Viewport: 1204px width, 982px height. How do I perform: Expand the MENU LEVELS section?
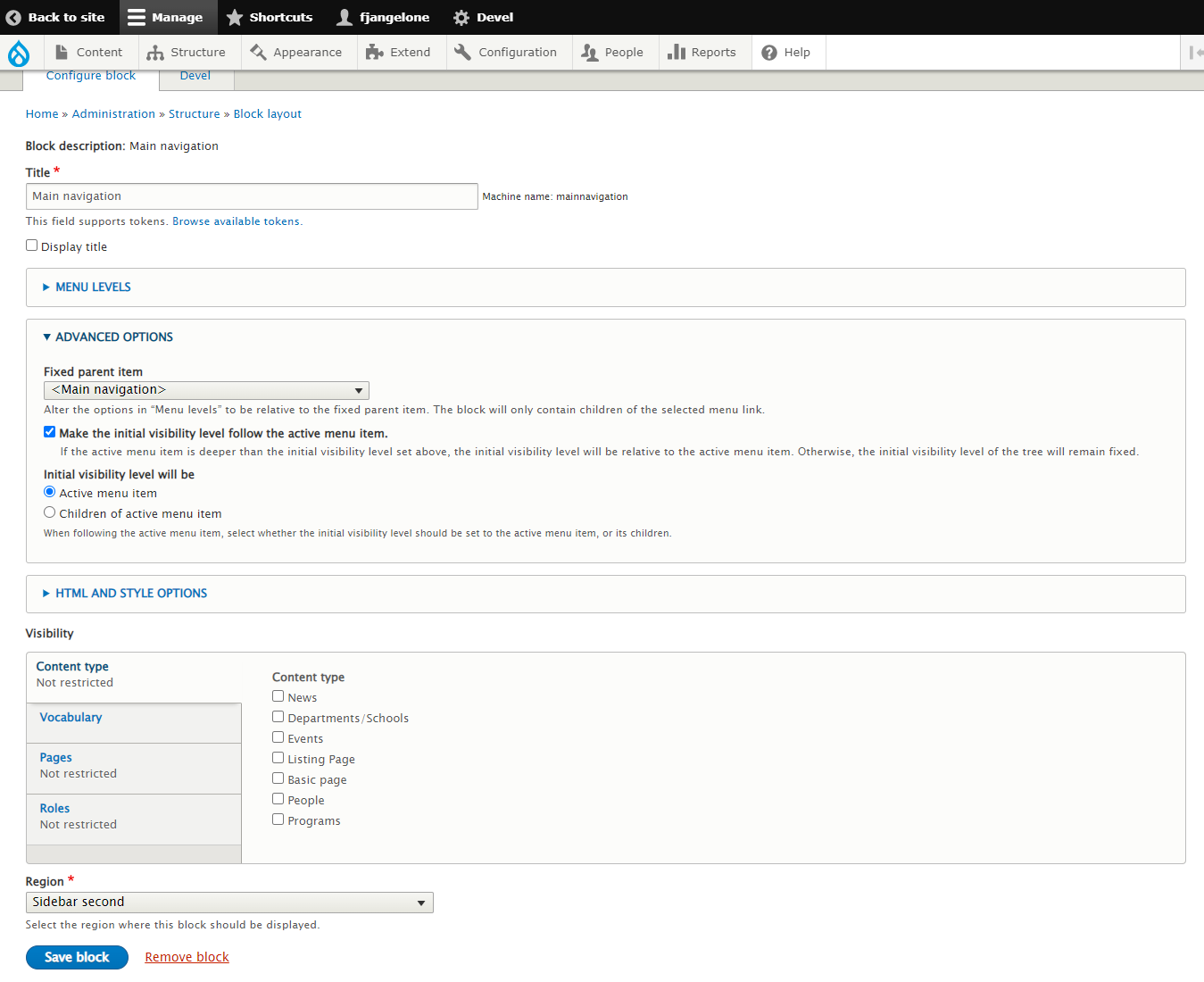pos(93,287)
